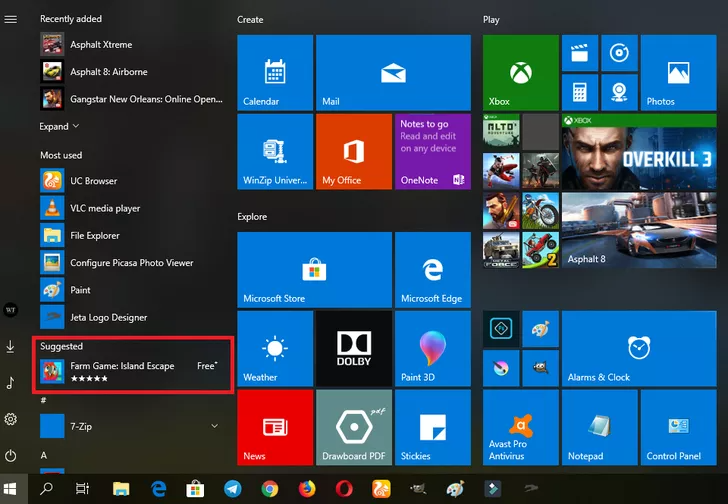Open the My Office tile
Screen dimensions: 728x504
coord(354,151)
